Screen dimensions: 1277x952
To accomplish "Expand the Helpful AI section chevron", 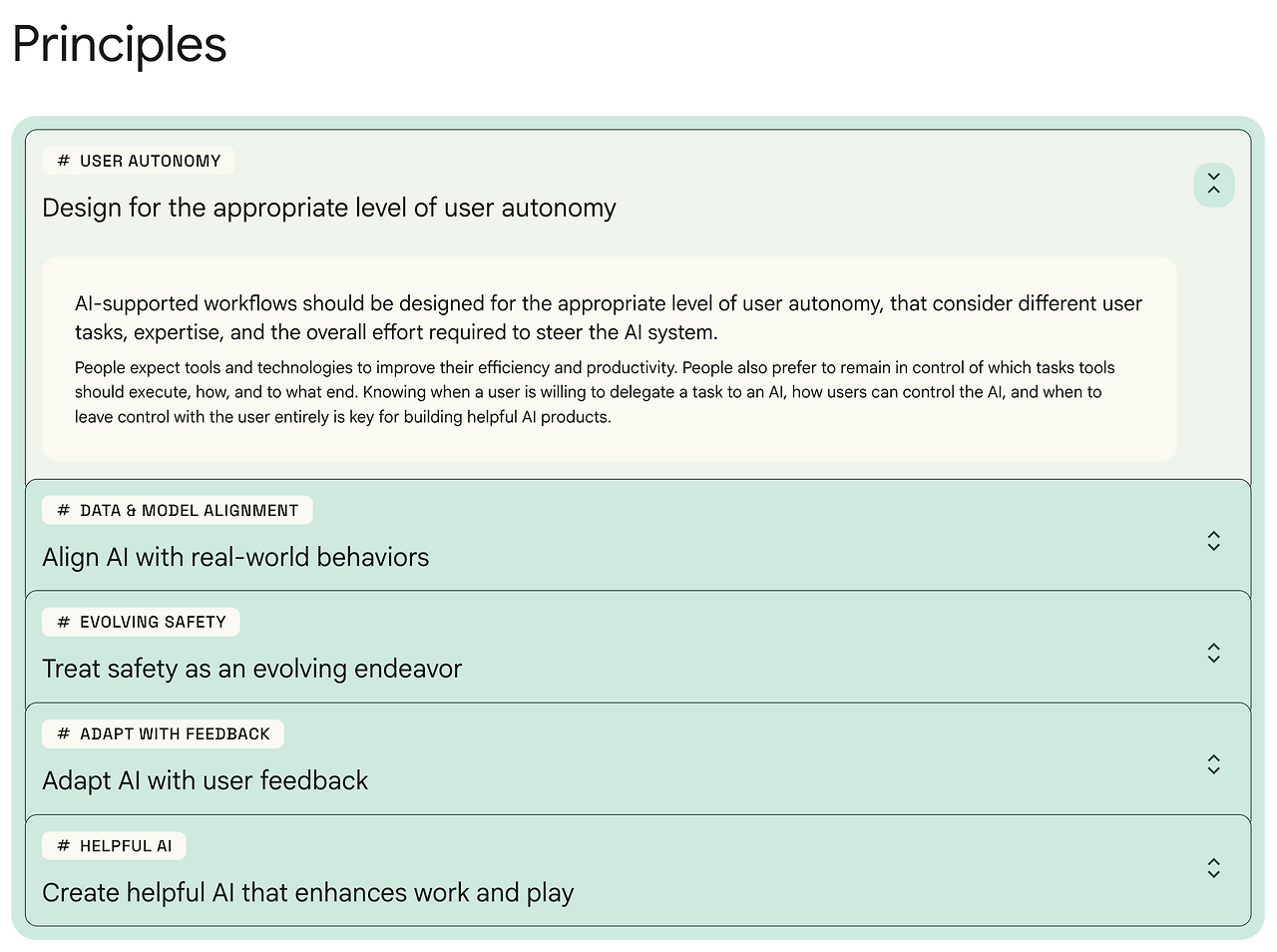I will coord(1213,868).
